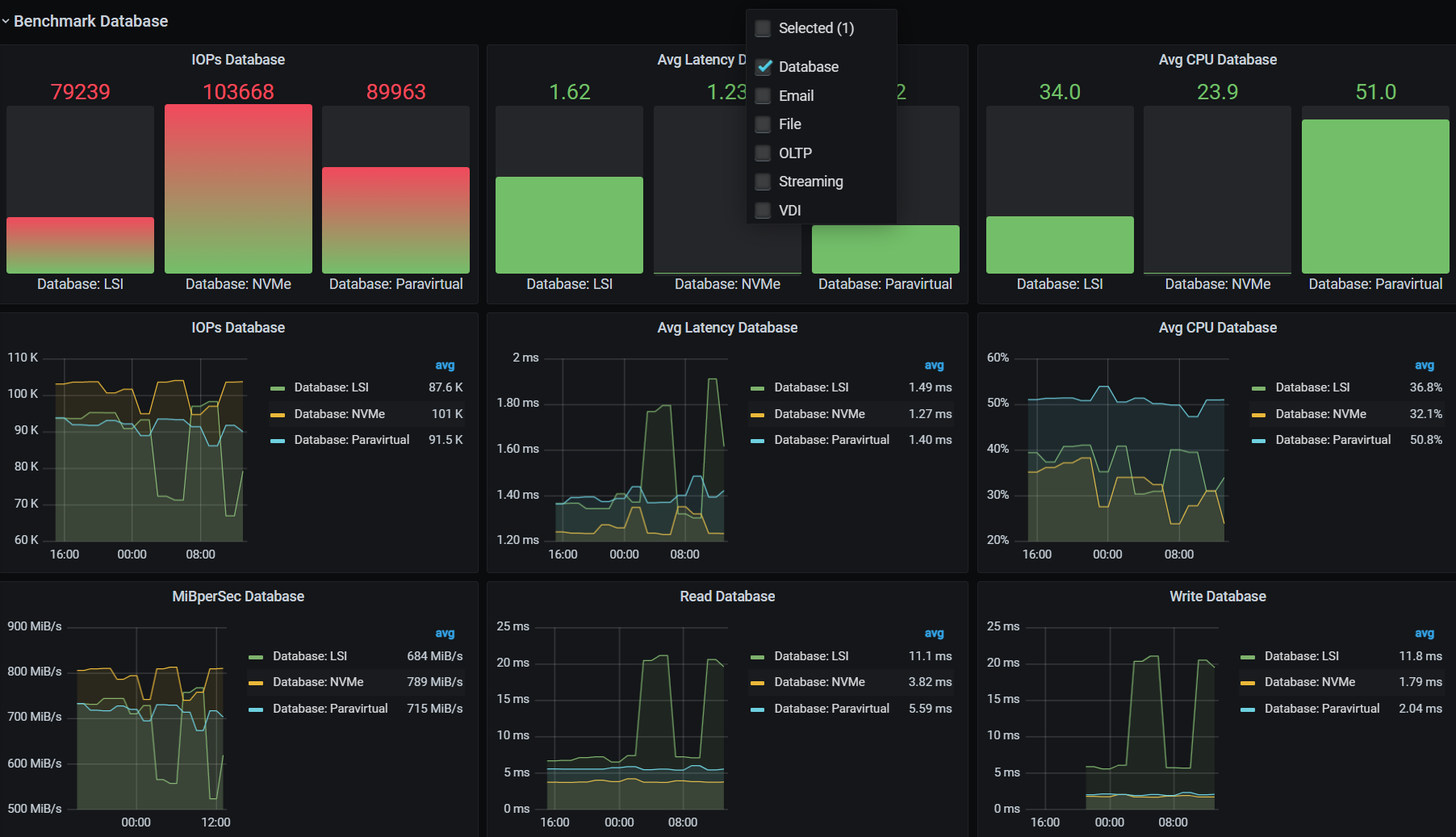Toggle Database: NVMe series in Avg Latency legend
This screenshot has width=1456, height=837.
coord(817,414)
